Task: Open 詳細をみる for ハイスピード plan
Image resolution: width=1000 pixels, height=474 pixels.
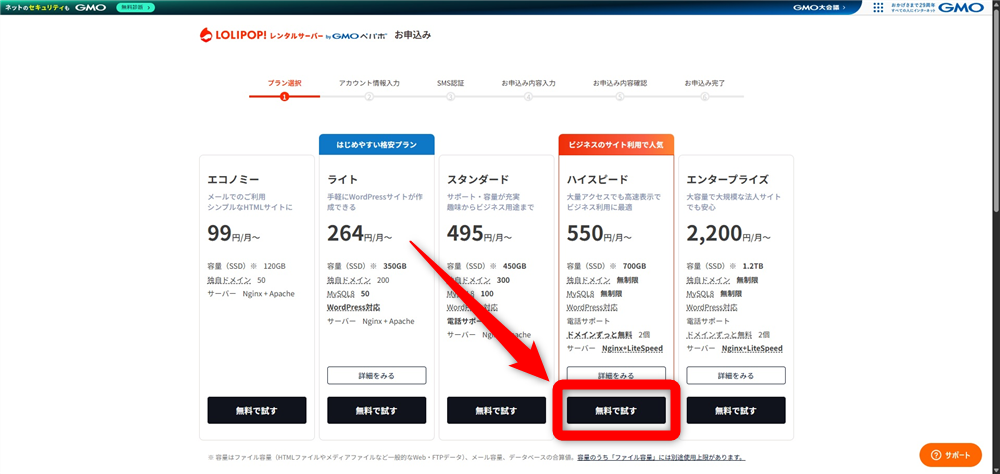Action: tap(616, 376)
